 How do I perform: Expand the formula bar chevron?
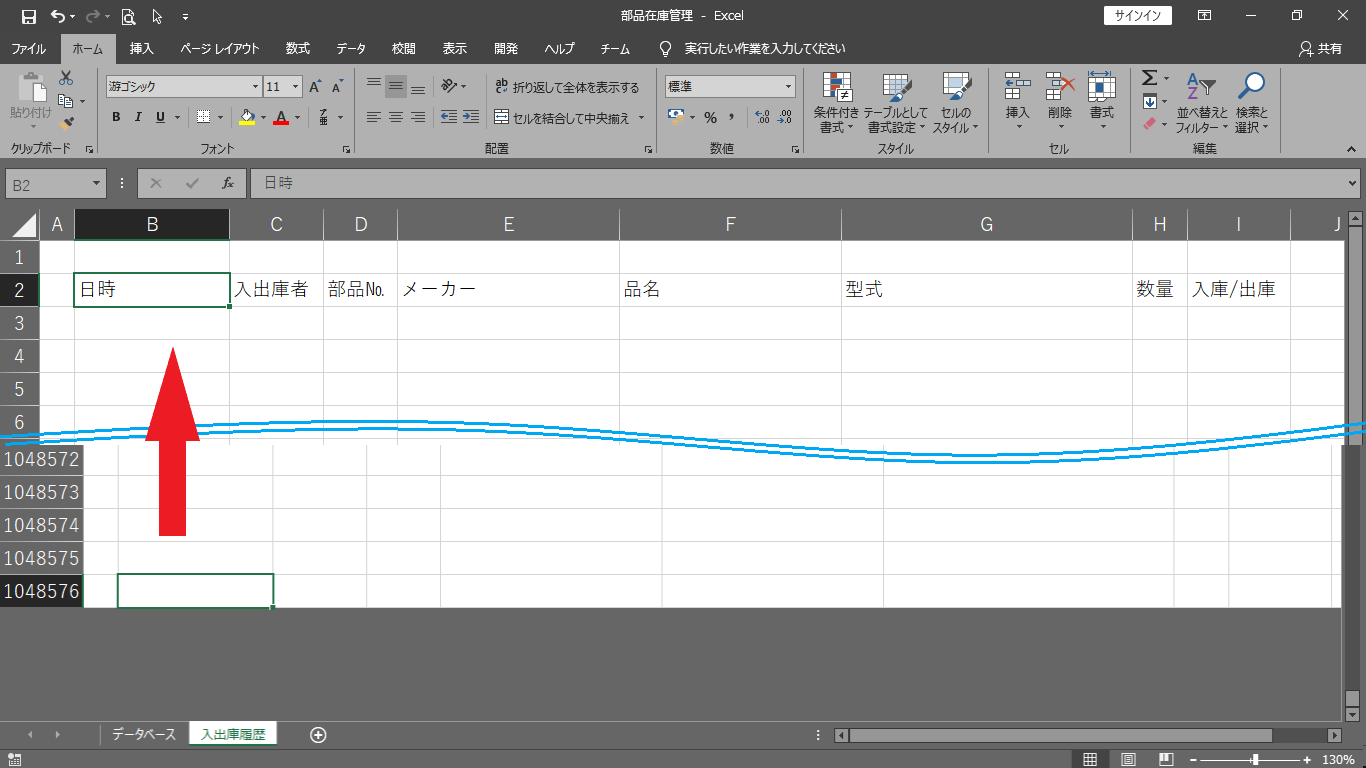pyautogui.click(x=1353, y=184)
